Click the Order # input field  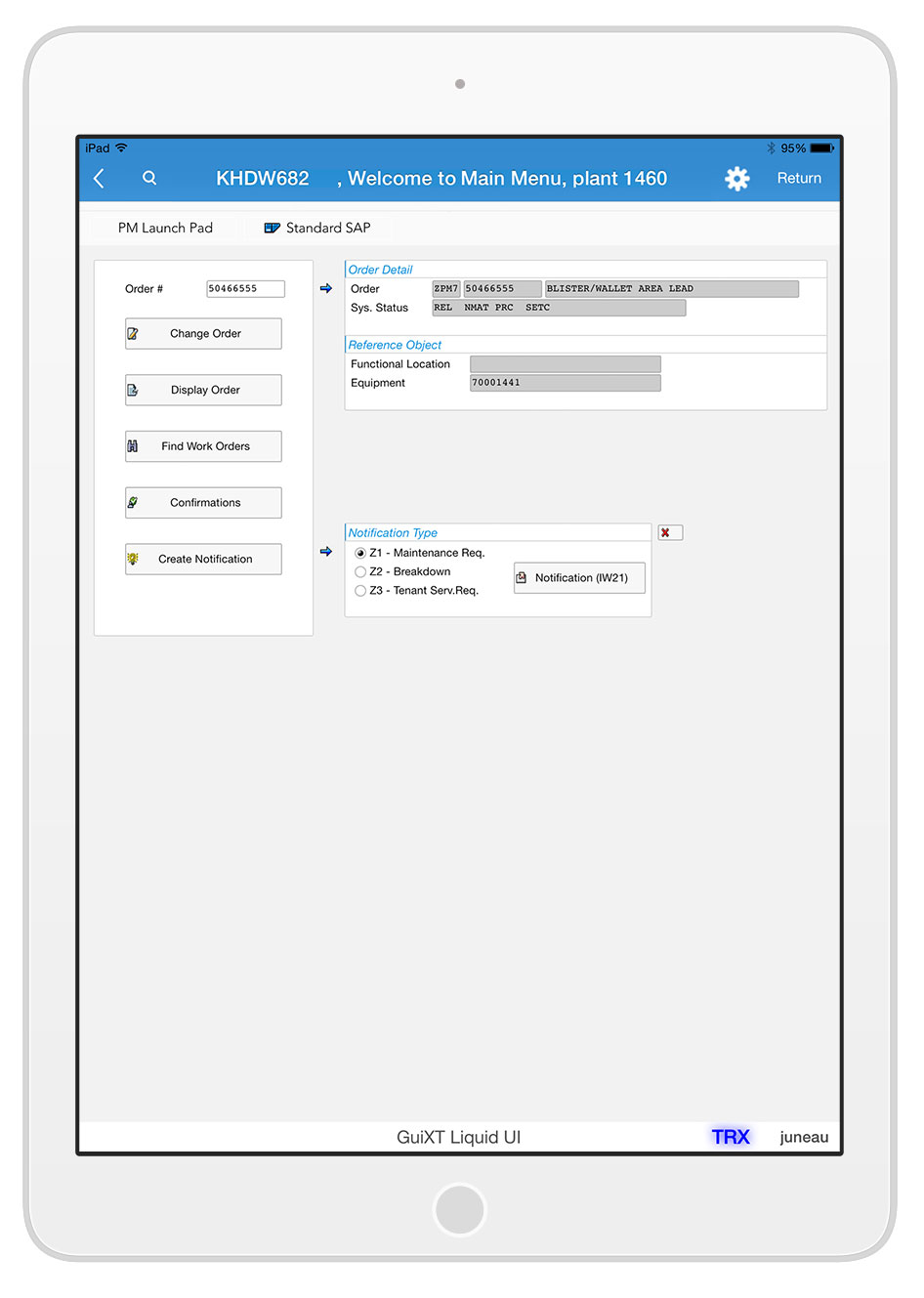point(245,289)
